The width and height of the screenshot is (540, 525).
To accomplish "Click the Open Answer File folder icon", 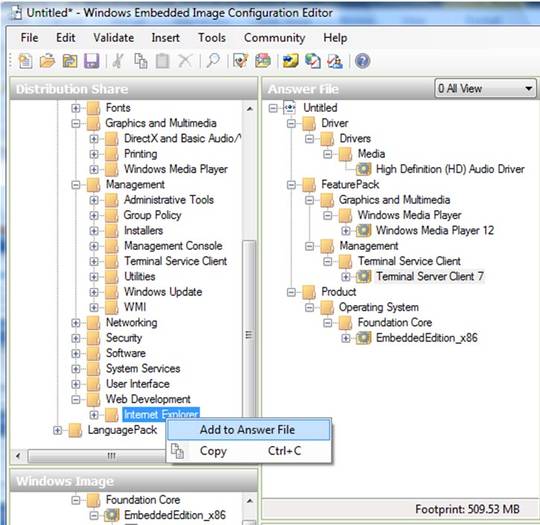I will tap(47, 61).
